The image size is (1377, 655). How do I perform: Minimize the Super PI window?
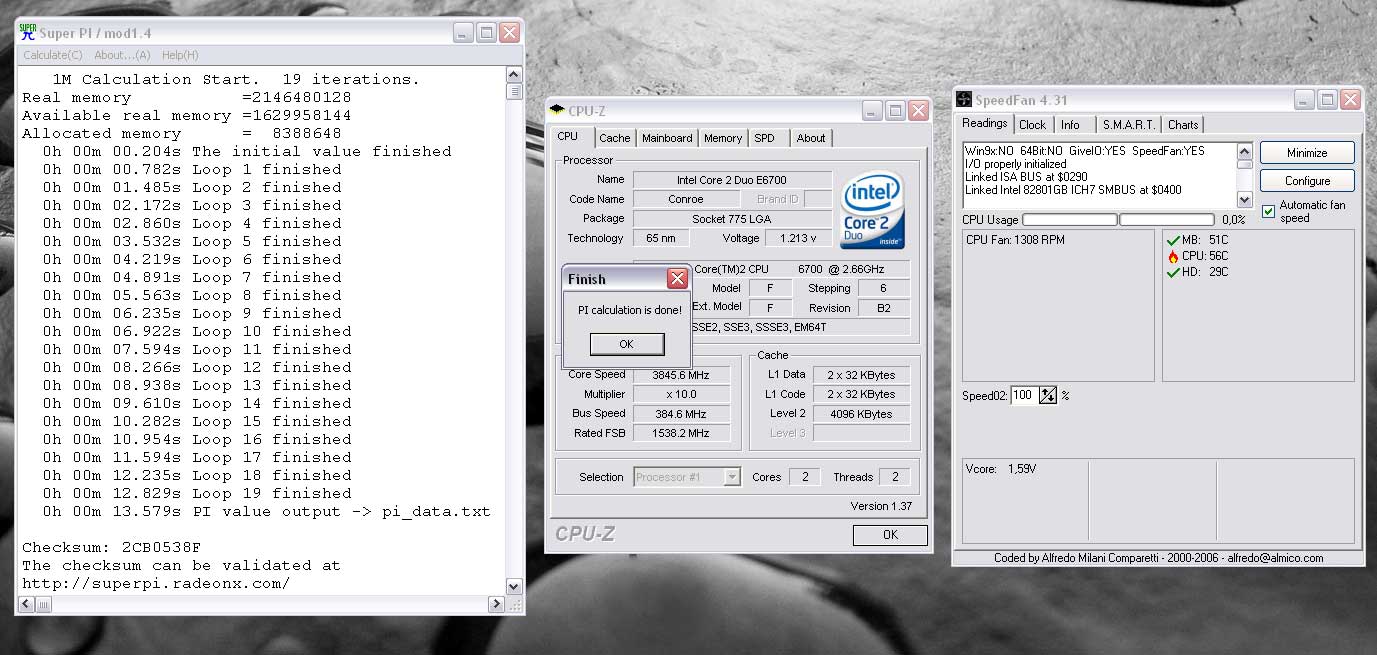click(463, 32)
